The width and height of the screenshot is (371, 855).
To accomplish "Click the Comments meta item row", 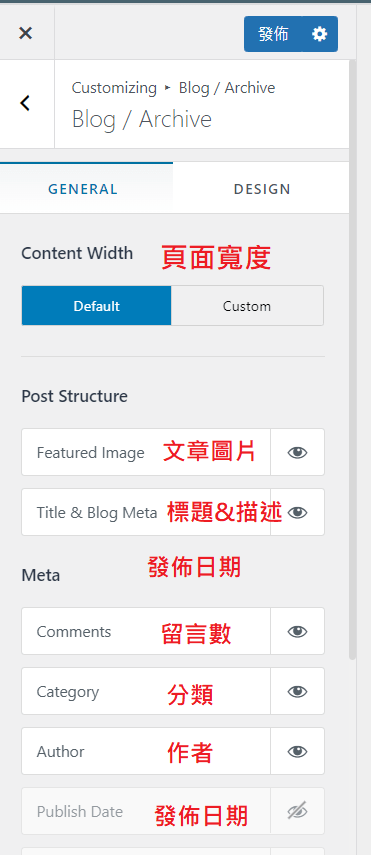I will pos(173,631).
